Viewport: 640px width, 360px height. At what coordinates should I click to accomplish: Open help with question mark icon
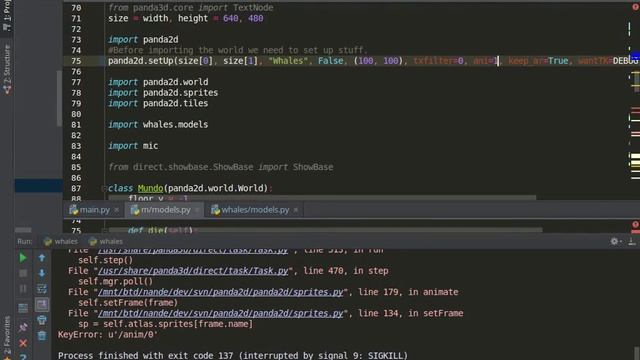23,357
